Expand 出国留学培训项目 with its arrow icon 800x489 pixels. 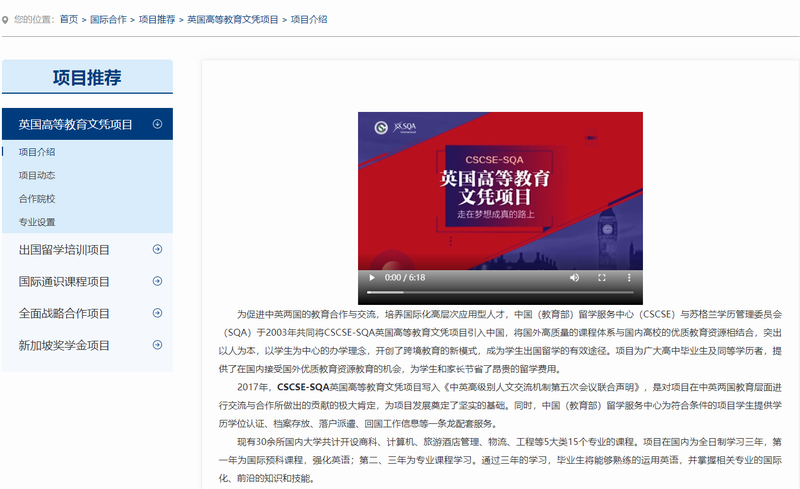(x=157, y=249)
